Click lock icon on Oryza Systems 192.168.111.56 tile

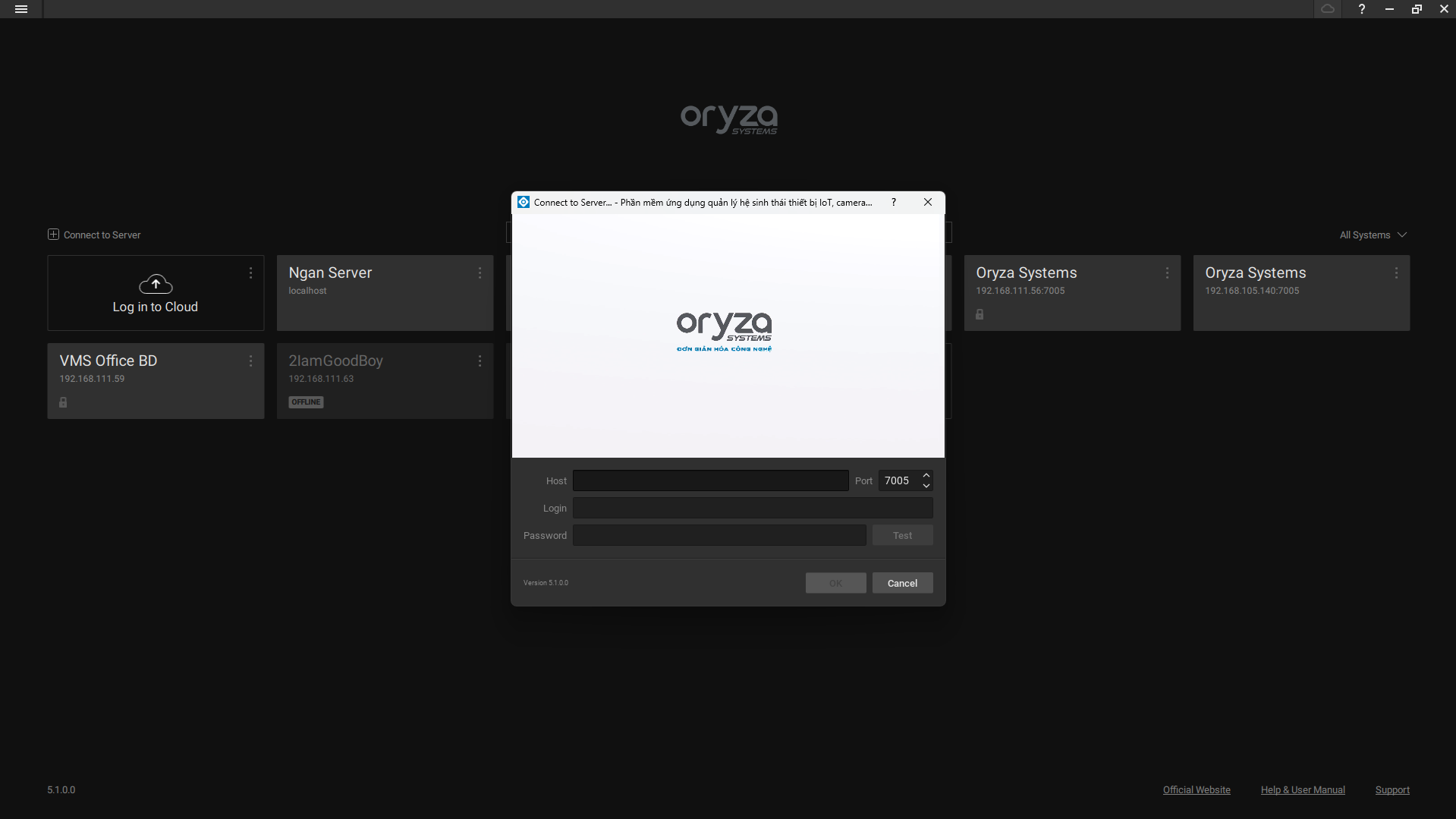point(980,314)
